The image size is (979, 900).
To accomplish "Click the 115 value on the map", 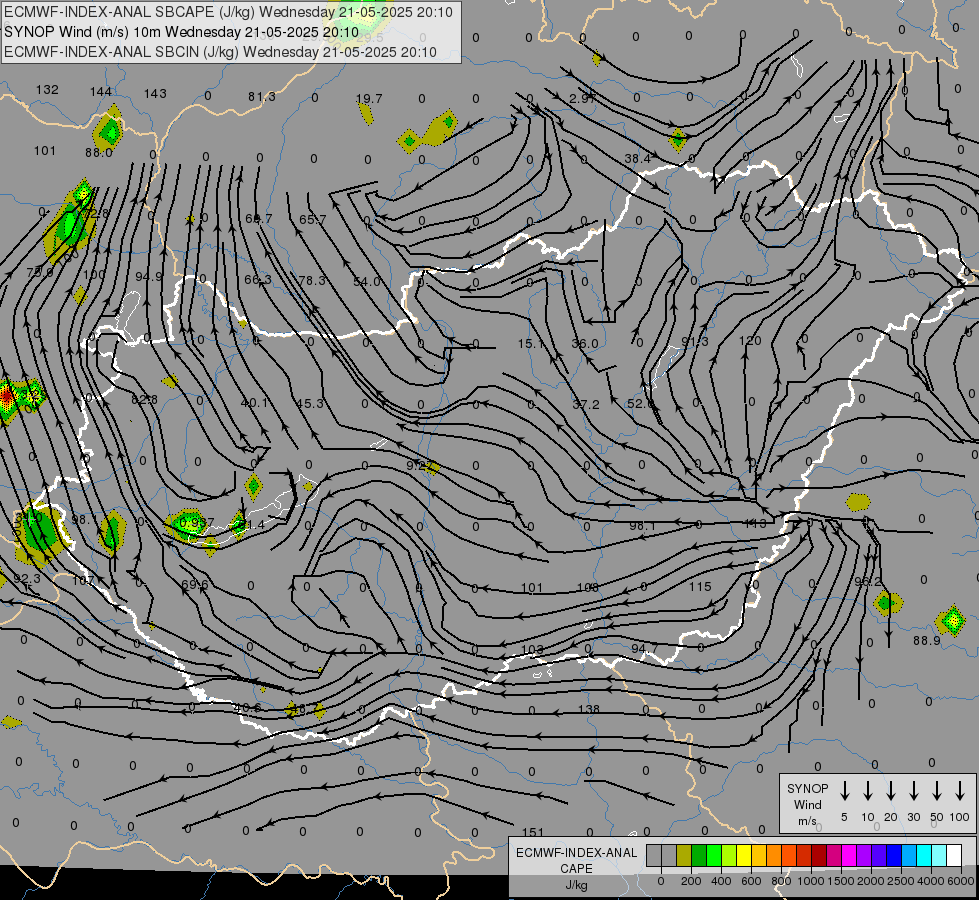I will (x=701, y=586).
